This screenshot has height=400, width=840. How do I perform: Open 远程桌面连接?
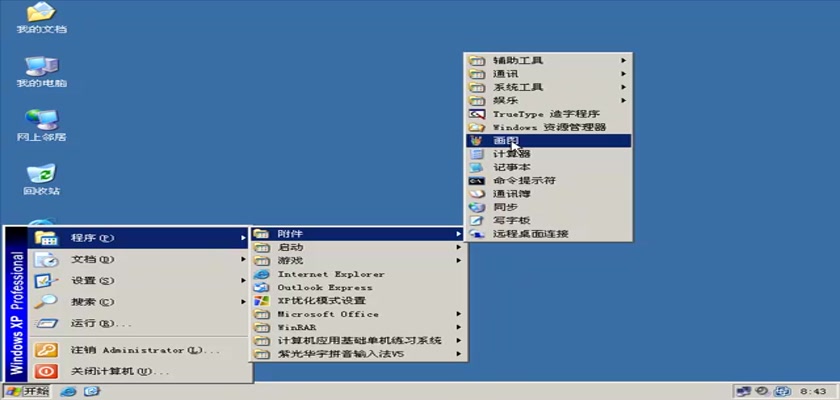(548, 234)
